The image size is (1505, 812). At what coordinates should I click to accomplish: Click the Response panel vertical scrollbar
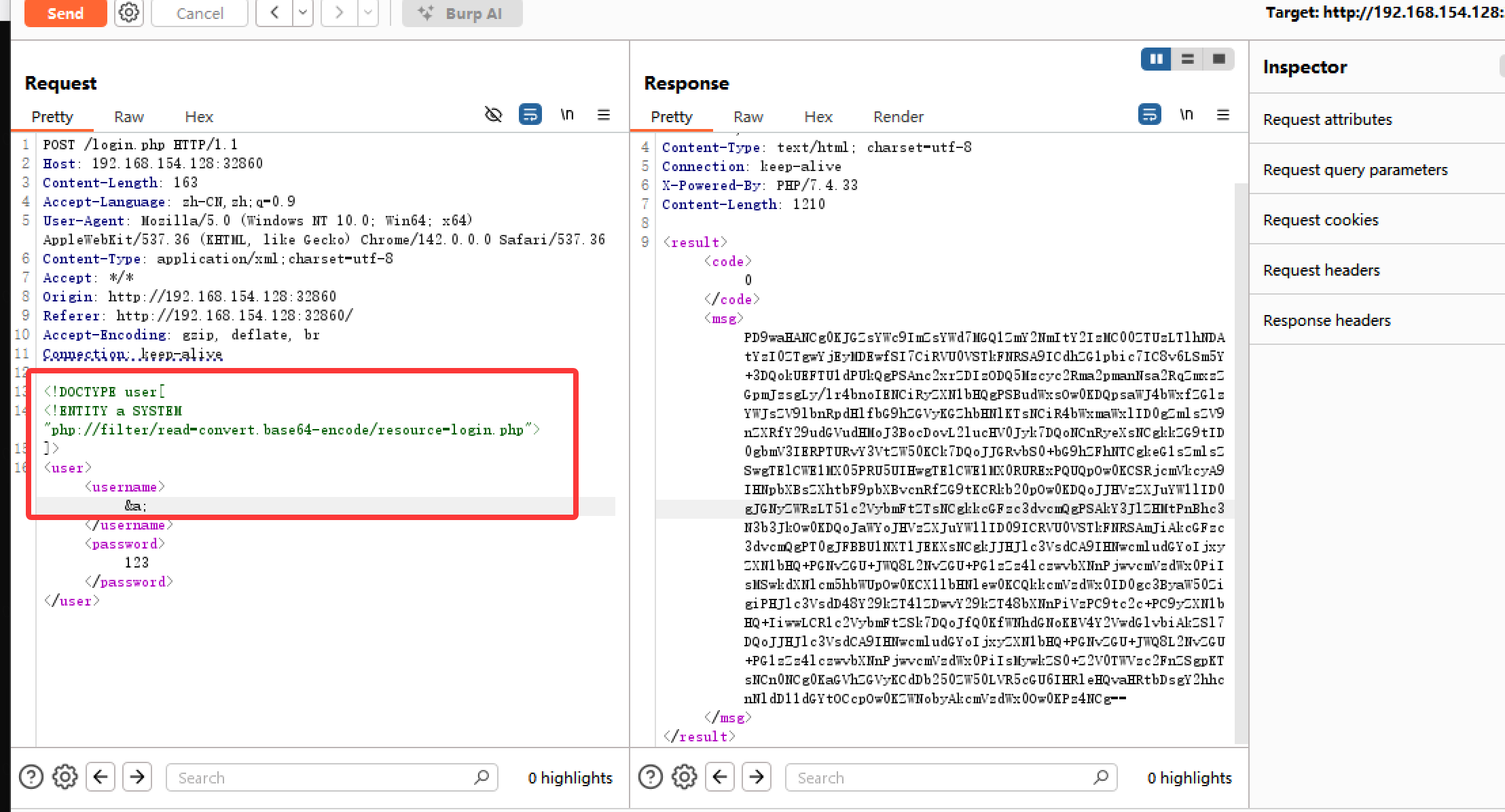(1240, 462)
